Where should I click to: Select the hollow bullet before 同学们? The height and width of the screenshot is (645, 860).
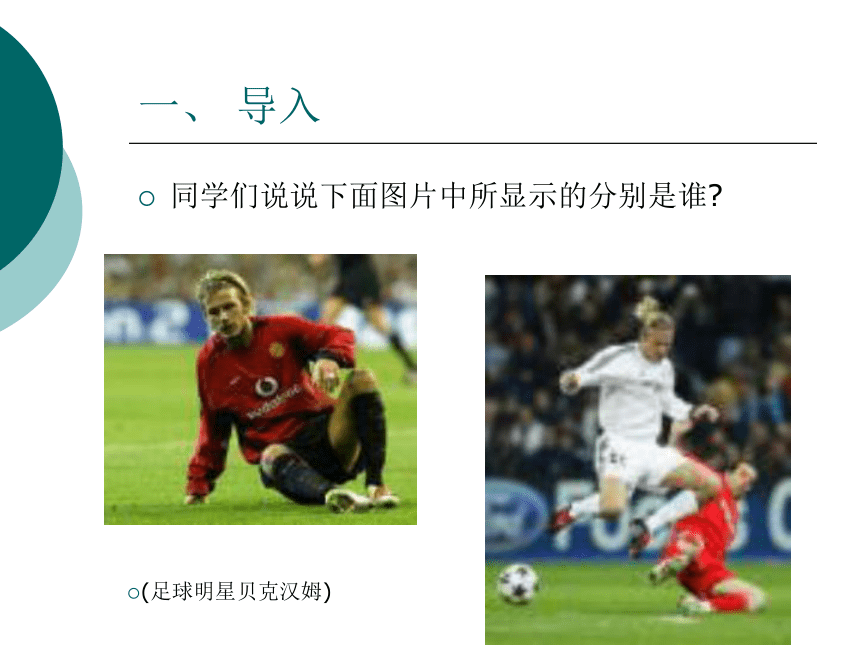click(x=146, y=197)
